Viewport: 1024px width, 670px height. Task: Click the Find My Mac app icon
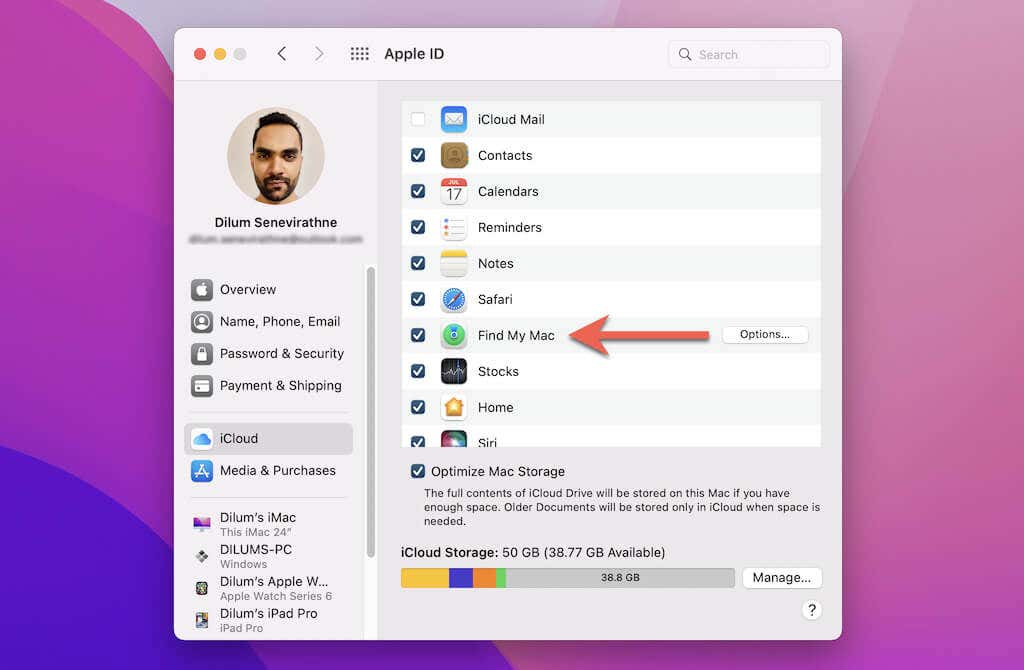pos(453,335)
